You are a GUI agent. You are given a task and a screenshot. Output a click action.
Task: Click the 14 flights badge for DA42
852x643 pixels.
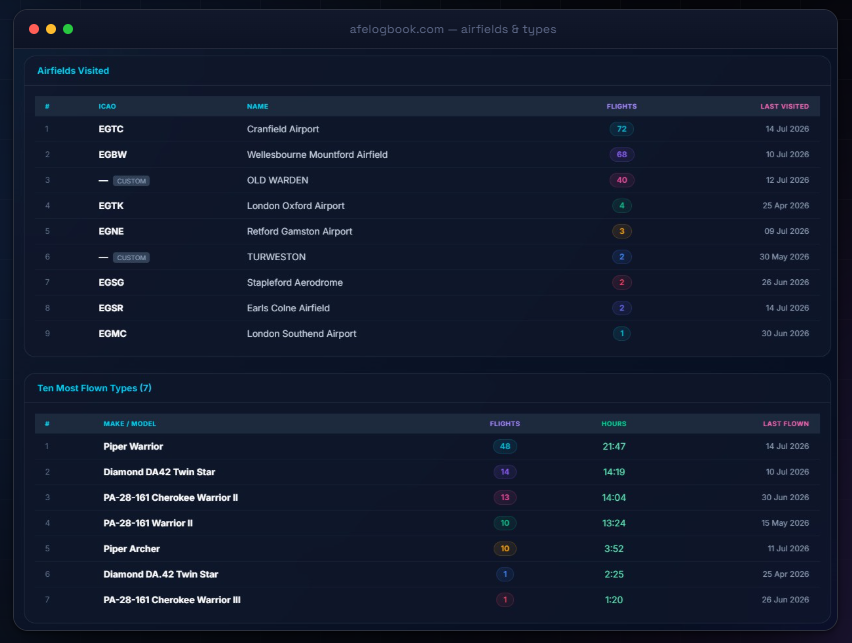pyautogui.click(x=505, y=472)
